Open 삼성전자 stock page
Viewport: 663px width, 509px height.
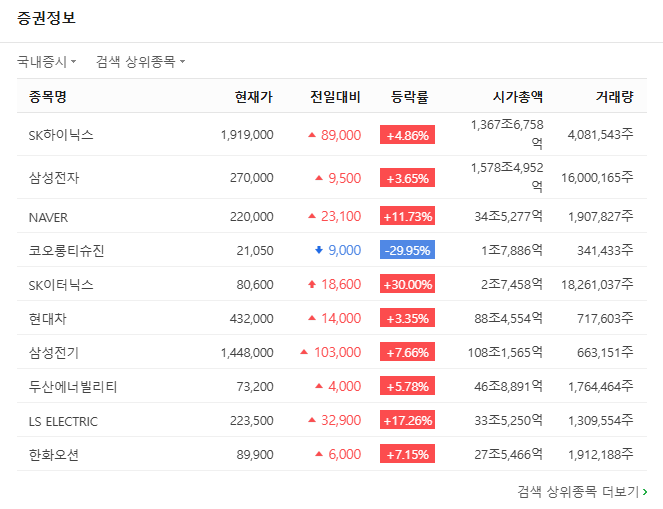coord(54,178)
